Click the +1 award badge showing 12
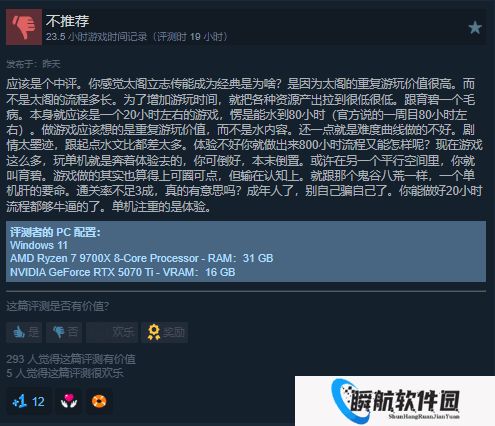The height and width of the screenshot is (426, 495). tap(29, 401)
